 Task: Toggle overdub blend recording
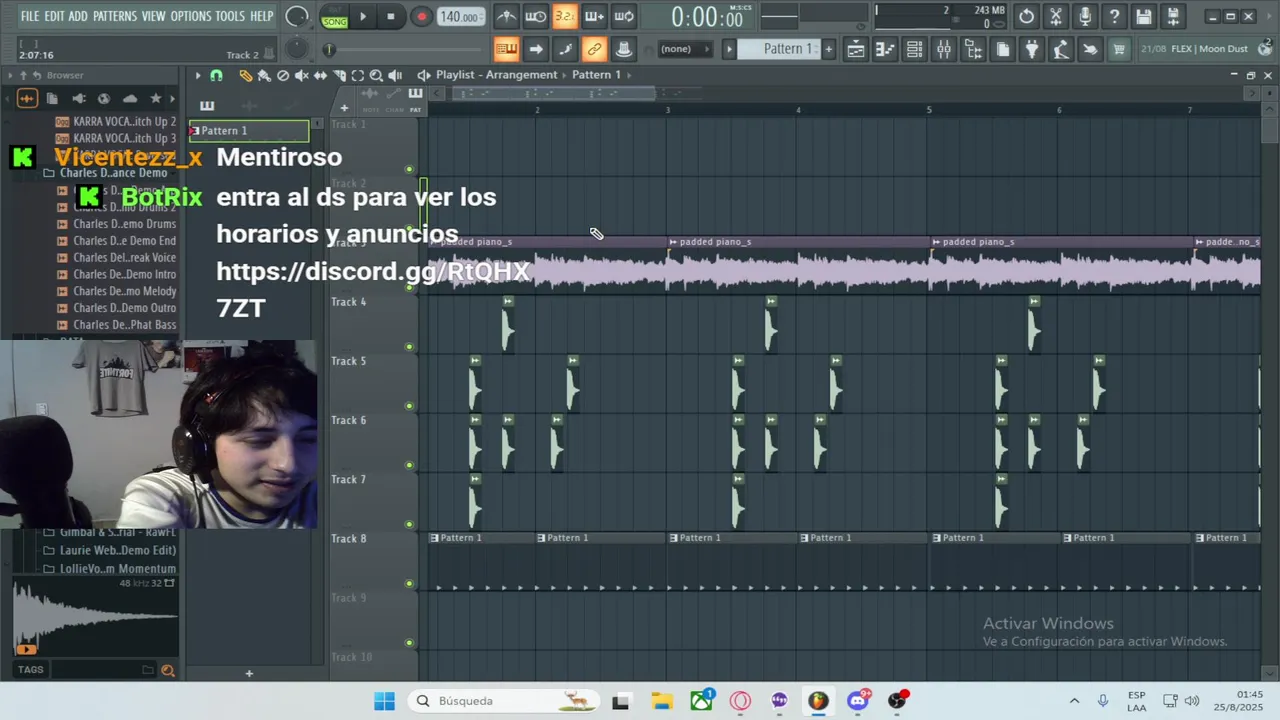pyautogui.click(x=594, y=16)
